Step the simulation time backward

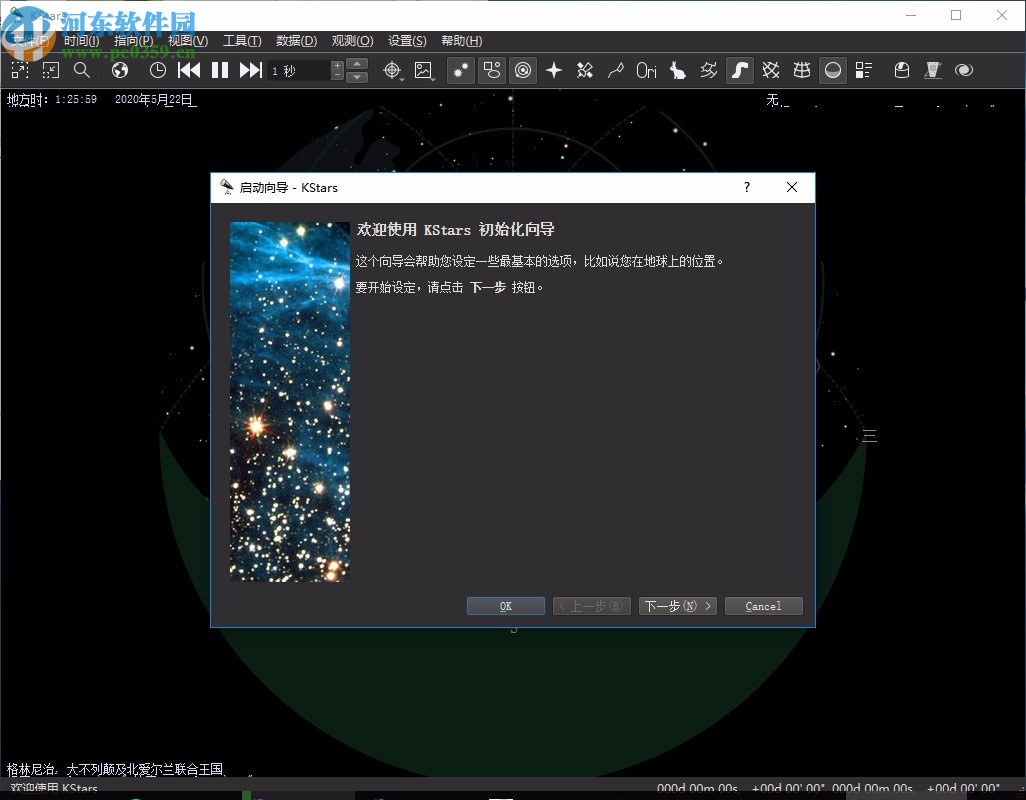[x=189, y=70]
